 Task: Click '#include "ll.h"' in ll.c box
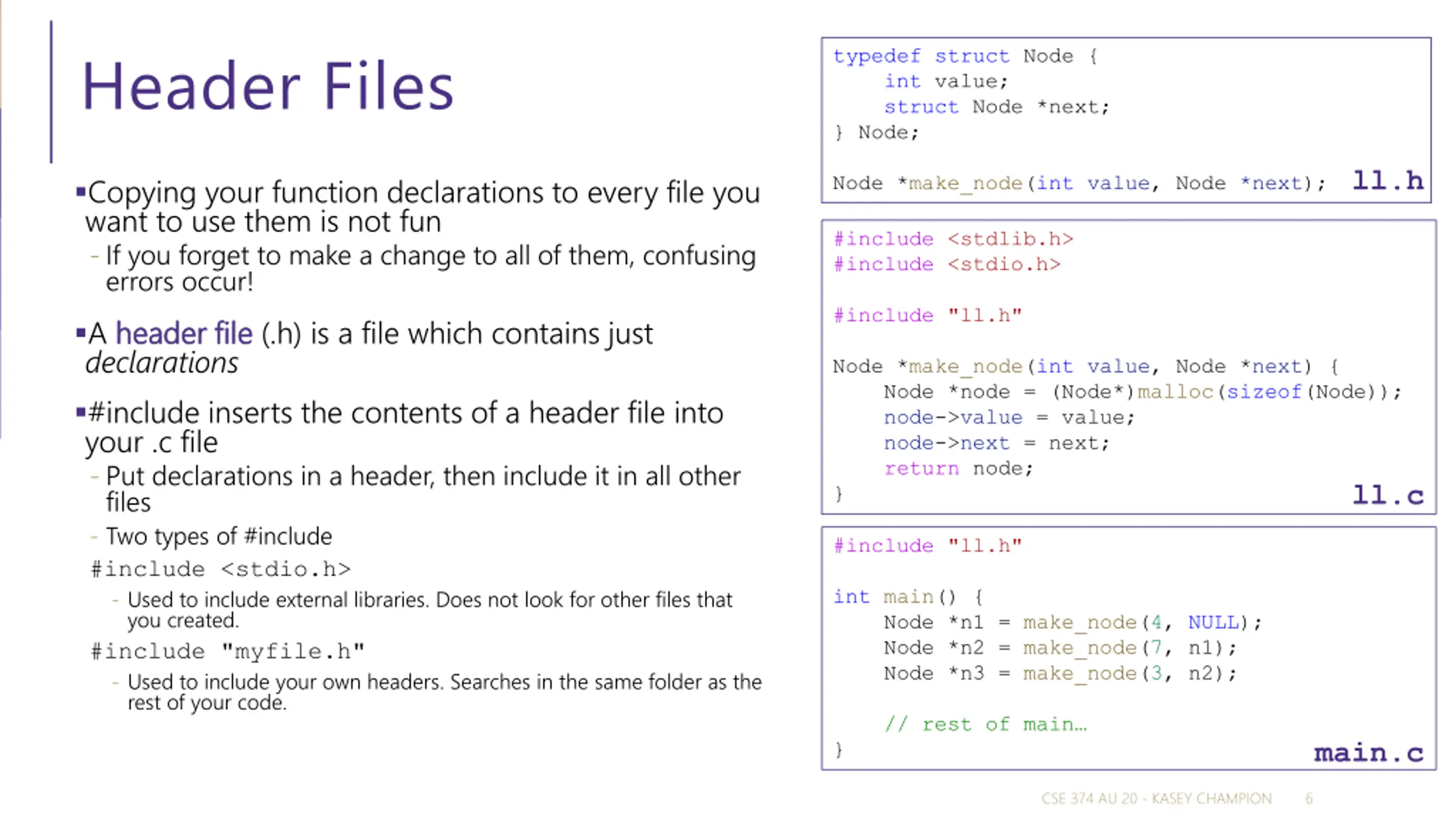click(x=928, y=316)
